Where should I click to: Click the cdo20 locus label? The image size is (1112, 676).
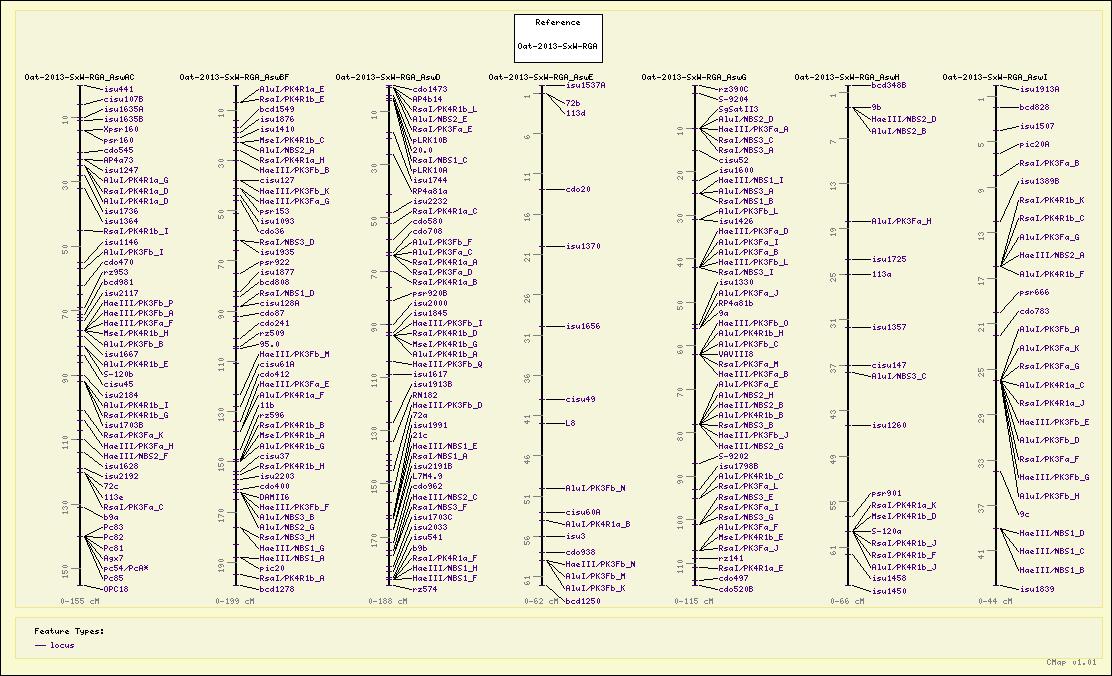pos(578,189)
